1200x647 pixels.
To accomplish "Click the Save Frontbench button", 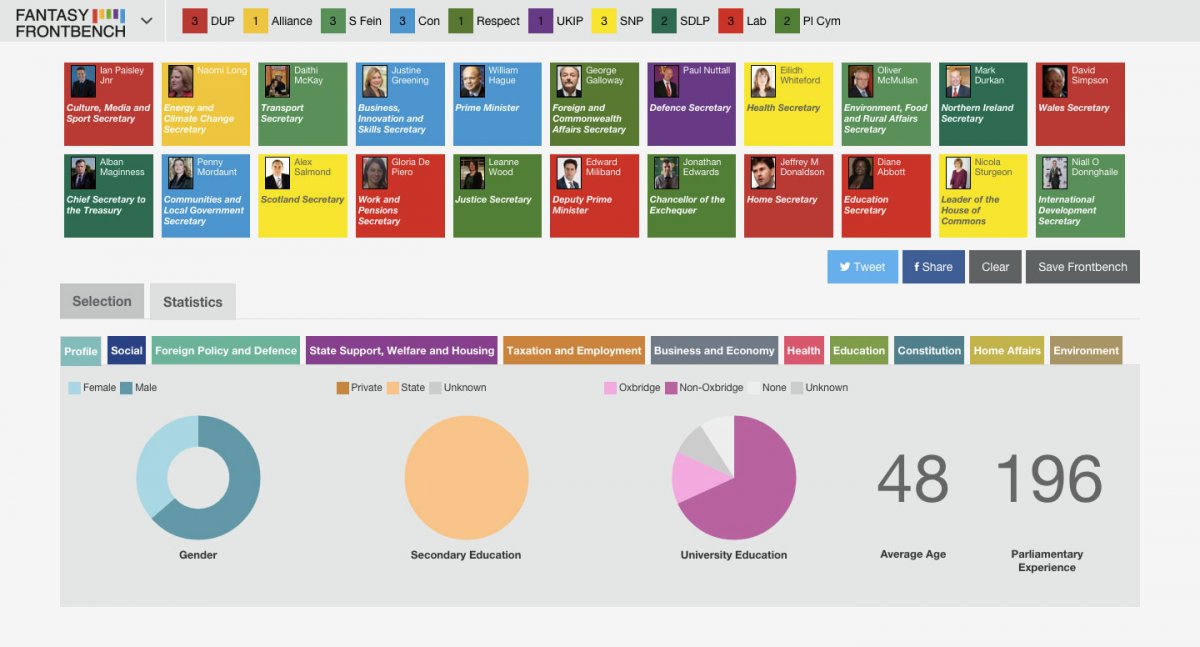I will (x=1082, y=267).
